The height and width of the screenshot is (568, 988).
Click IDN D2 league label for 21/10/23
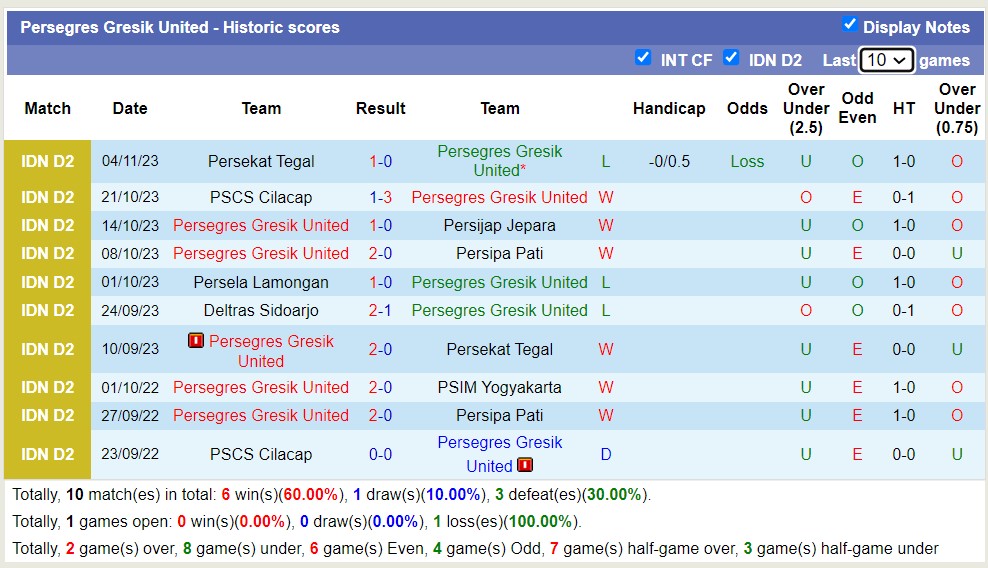[47, 197]
